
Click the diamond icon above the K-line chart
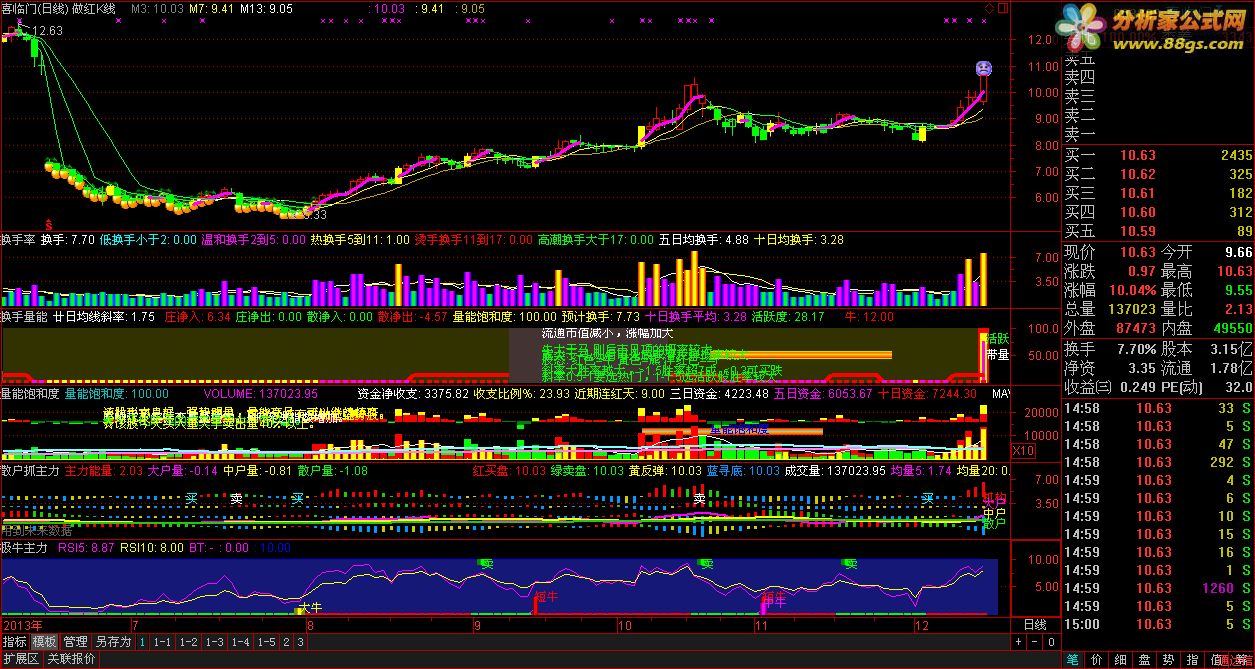pos(990,8)
